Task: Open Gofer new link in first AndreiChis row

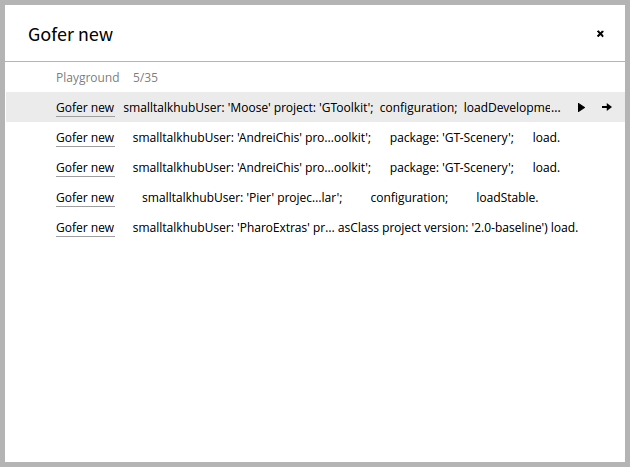Action: (85, 137)
